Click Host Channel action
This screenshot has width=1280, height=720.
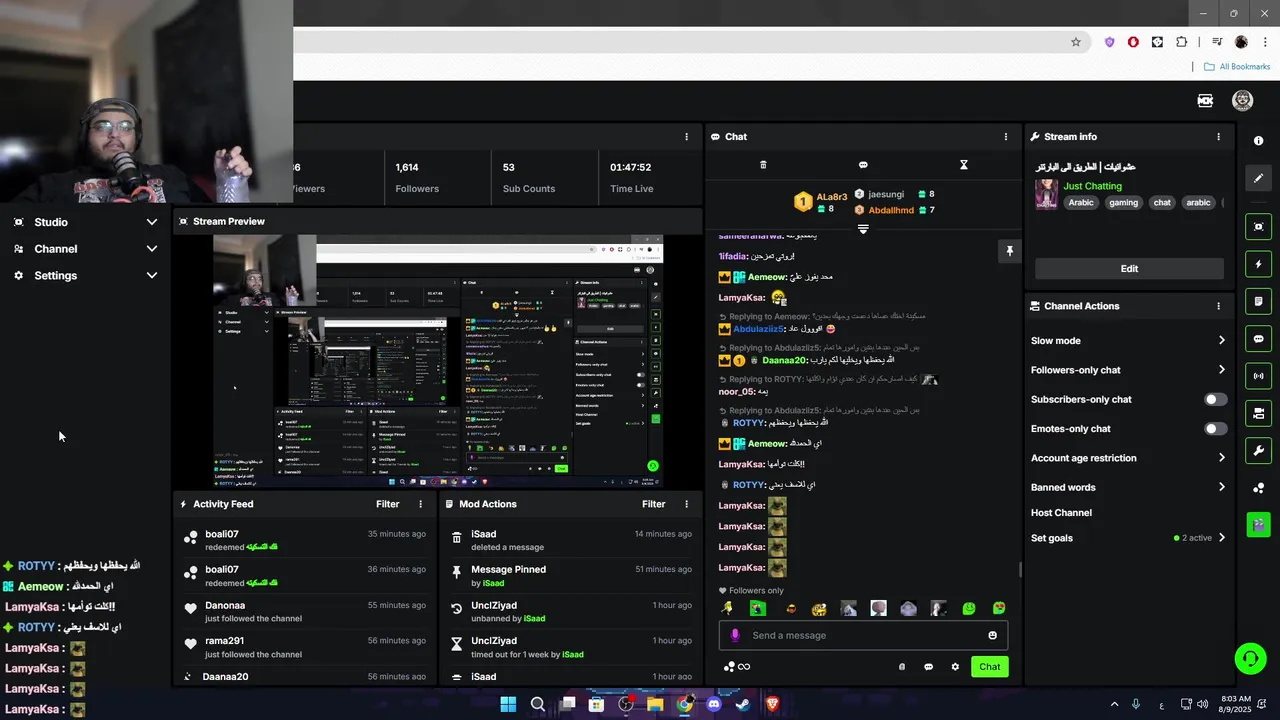click(x=1061, y=513)
